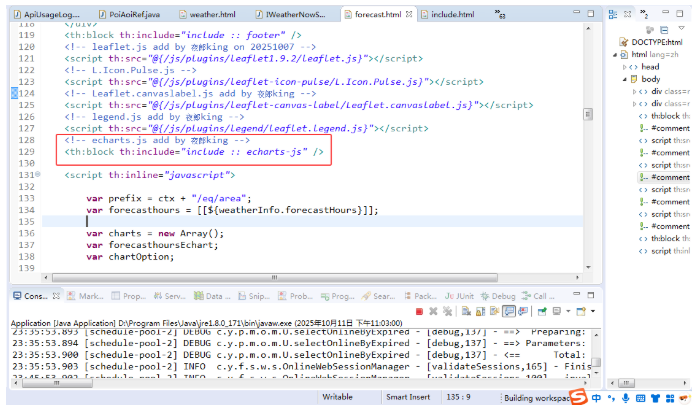The image size is (698, 419).
Task: Open the Debug view tab
Action: tap(498, 296)
